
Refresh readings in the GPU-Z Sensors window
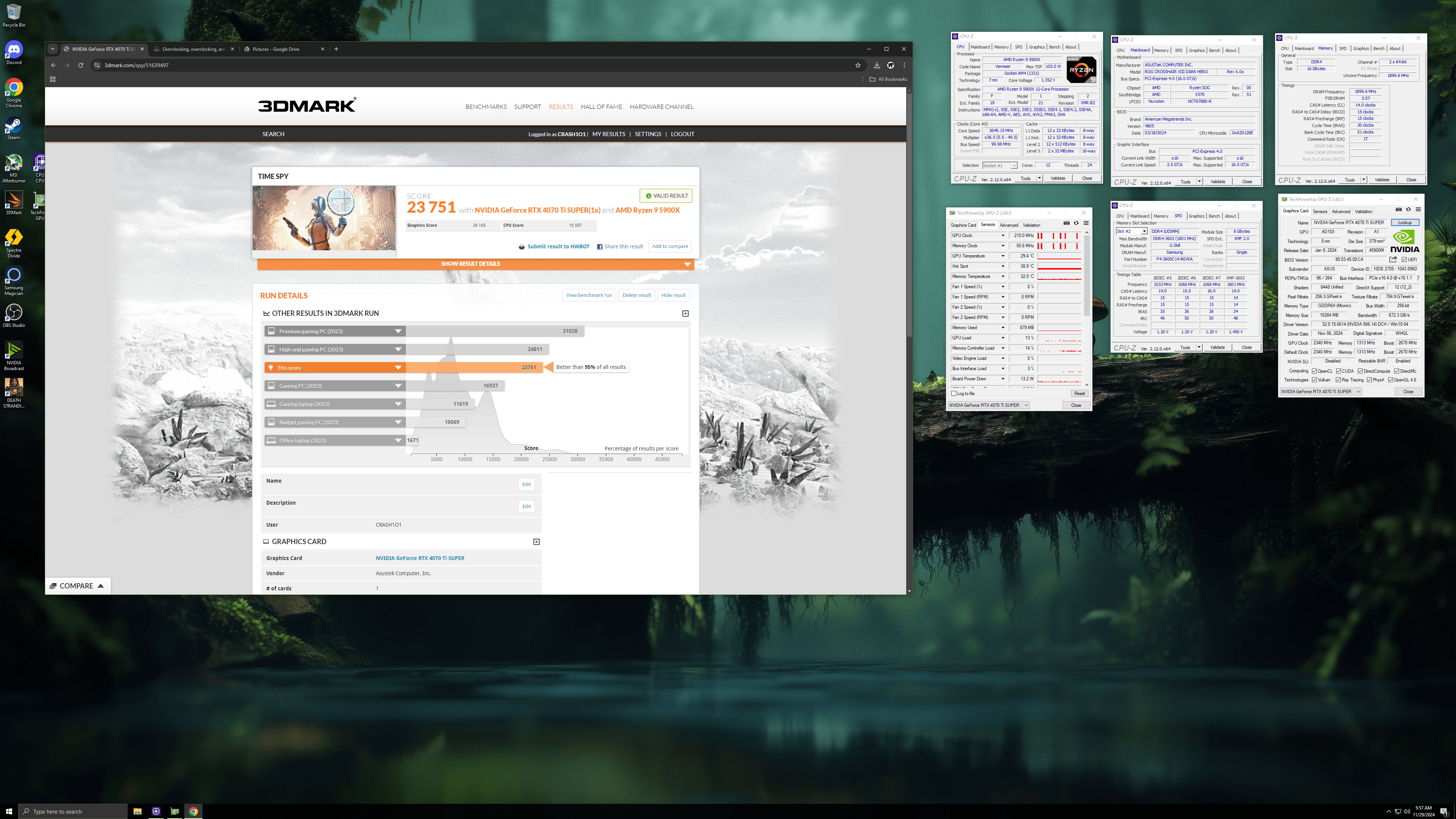click(1076, 223)
